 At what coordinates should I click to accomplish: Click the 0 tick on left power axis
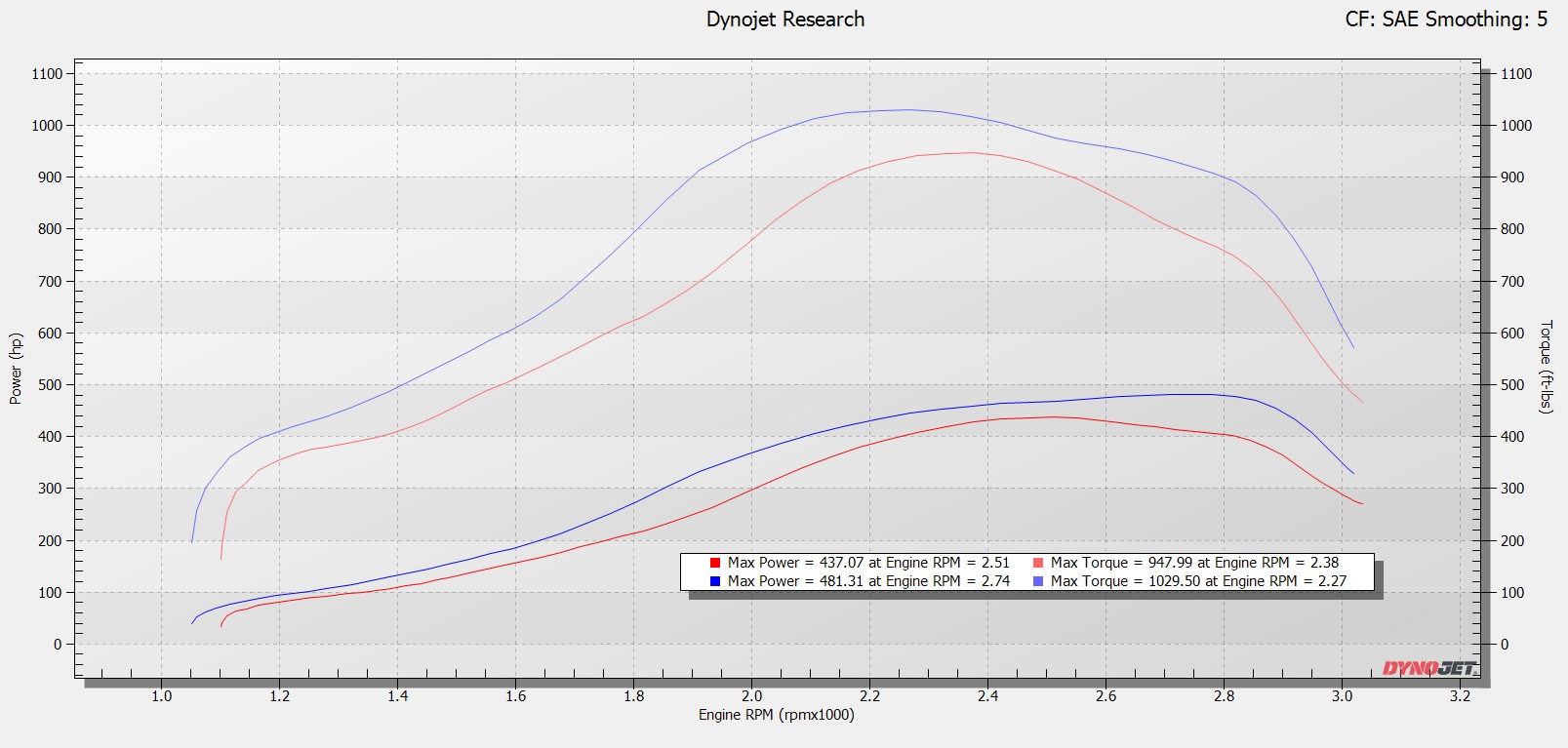[x=58, y=645]
